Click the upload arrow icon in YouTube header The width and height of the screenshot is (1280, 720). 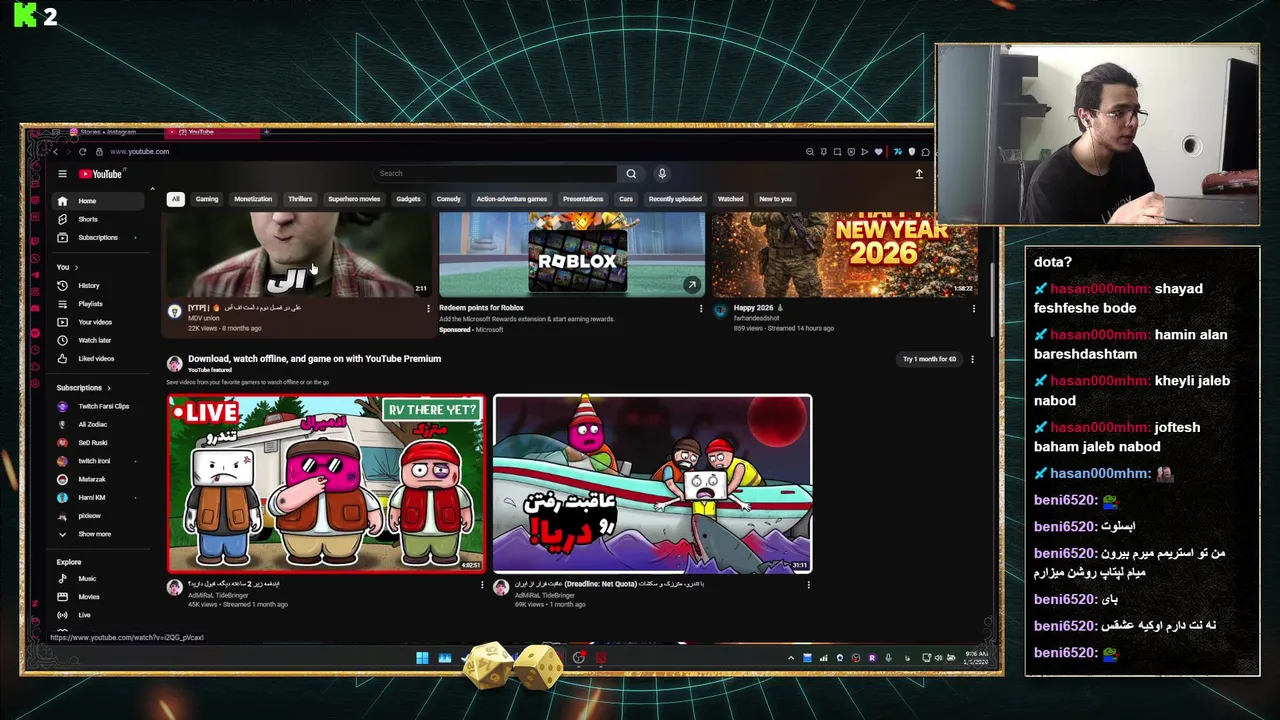(919, 174)
